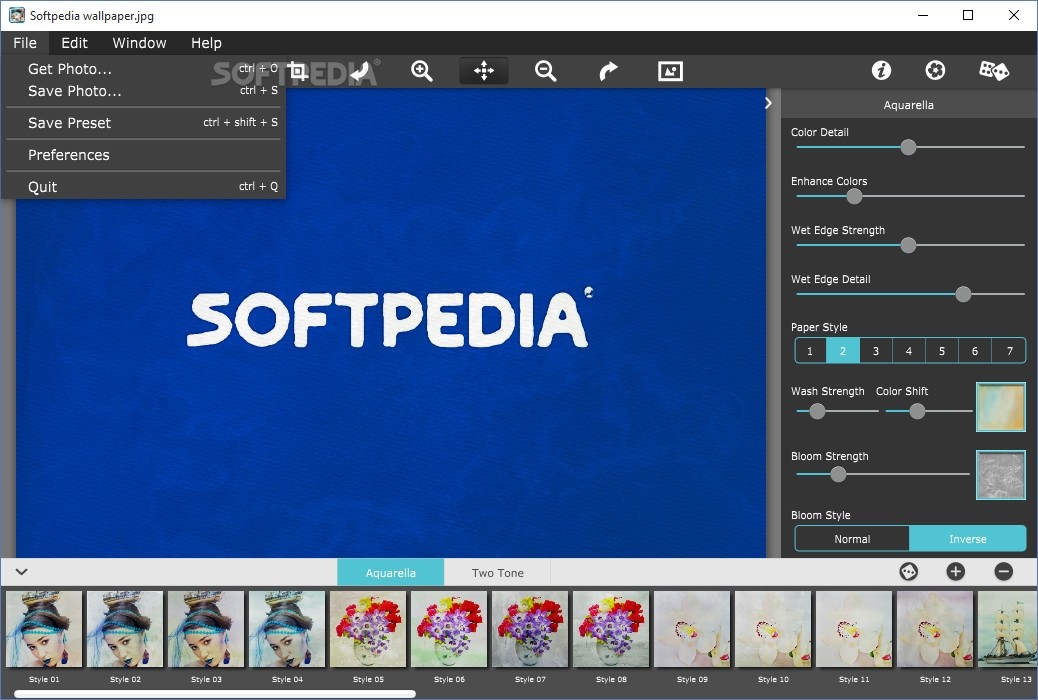
Task: Click the wash texture swatch
Action: 1001,407
